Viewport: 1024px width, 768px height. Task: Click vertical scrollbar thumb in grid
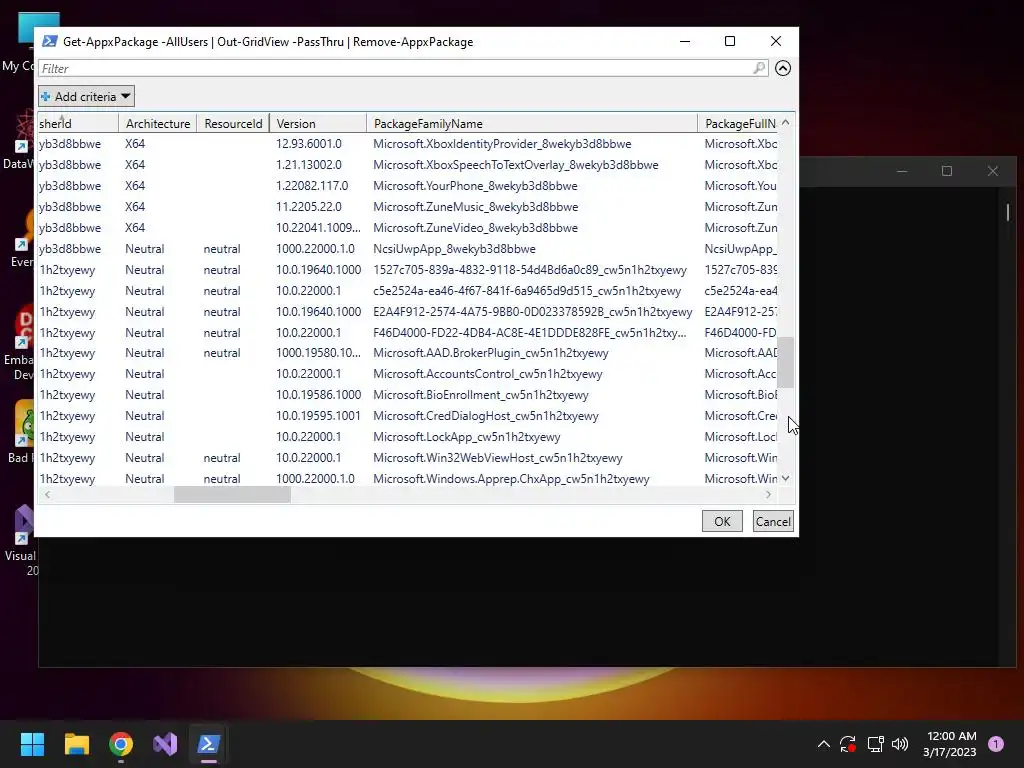tap(786, 362)
